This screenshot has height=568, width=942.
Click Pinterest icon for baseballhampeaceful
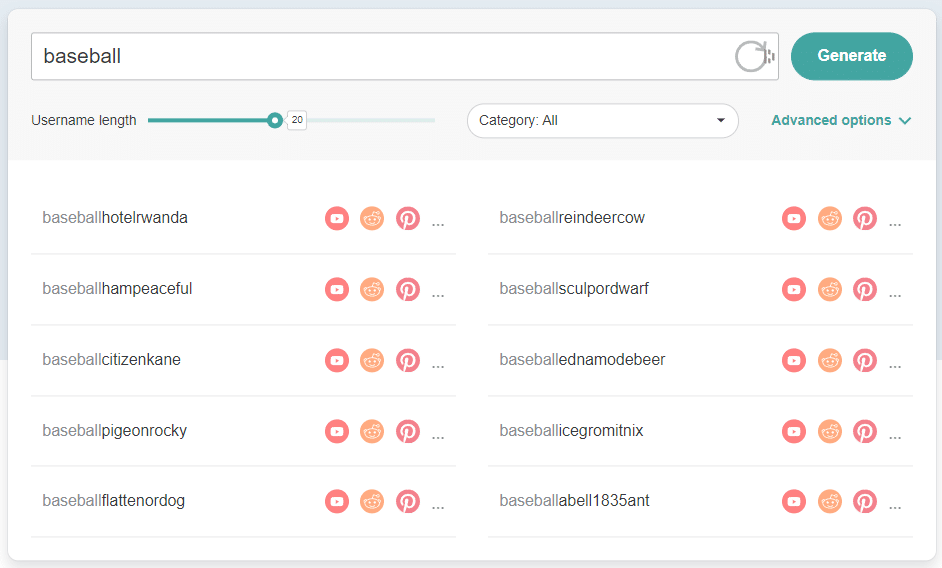tap(408, 289)
